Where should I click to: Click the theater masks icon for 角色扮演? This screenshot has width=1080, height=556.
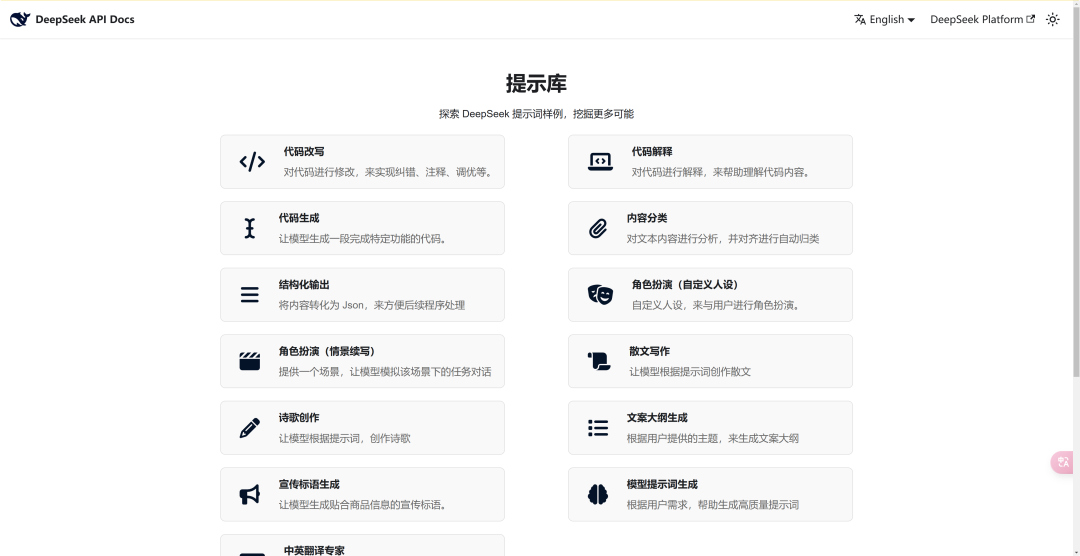click(600, 294)
